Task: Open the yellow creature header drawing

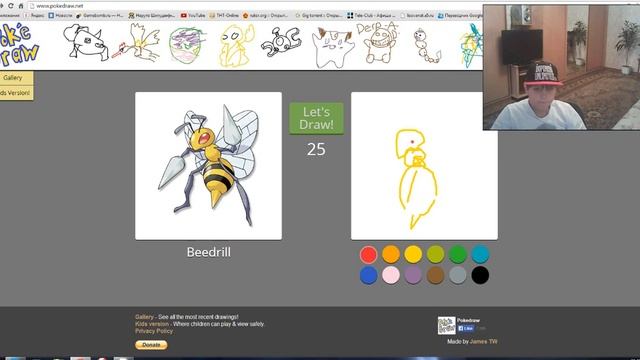Action: 235,45
